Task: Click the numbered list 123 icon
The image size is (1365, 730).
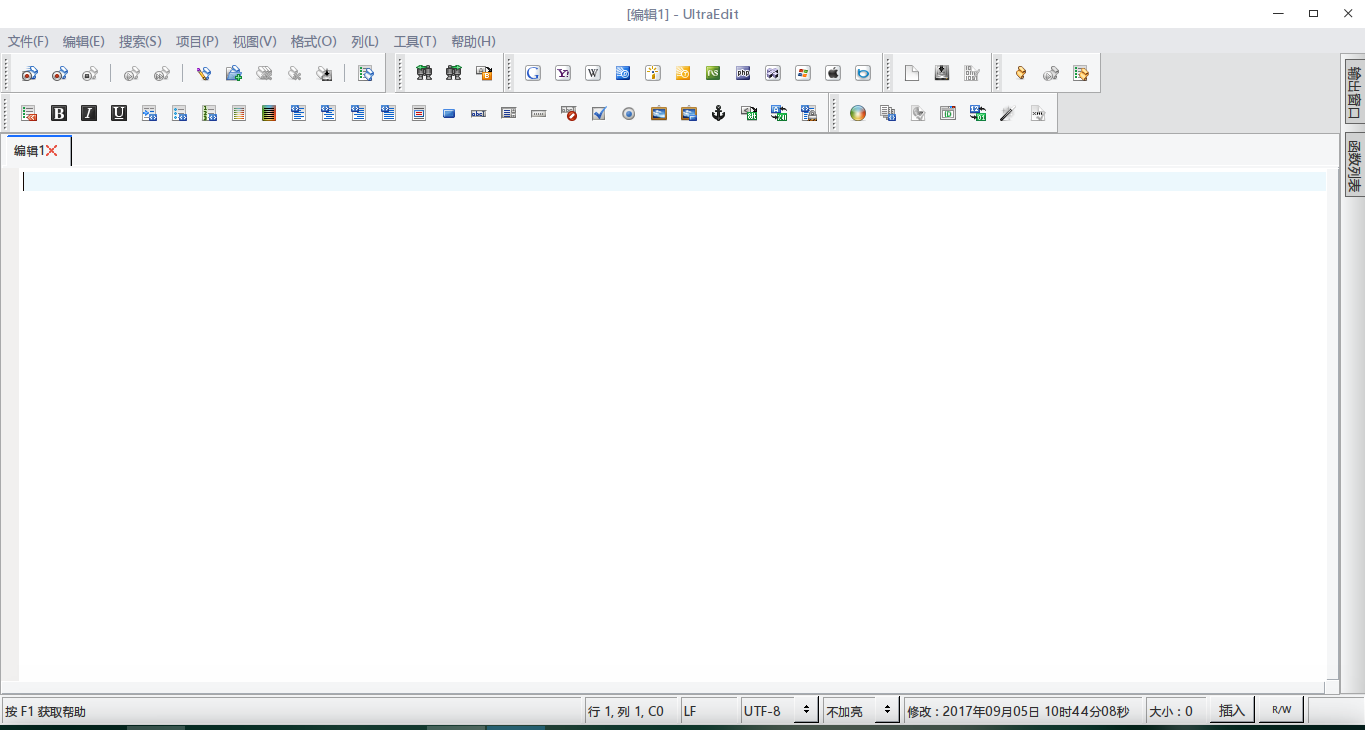Action: [209, 113]
